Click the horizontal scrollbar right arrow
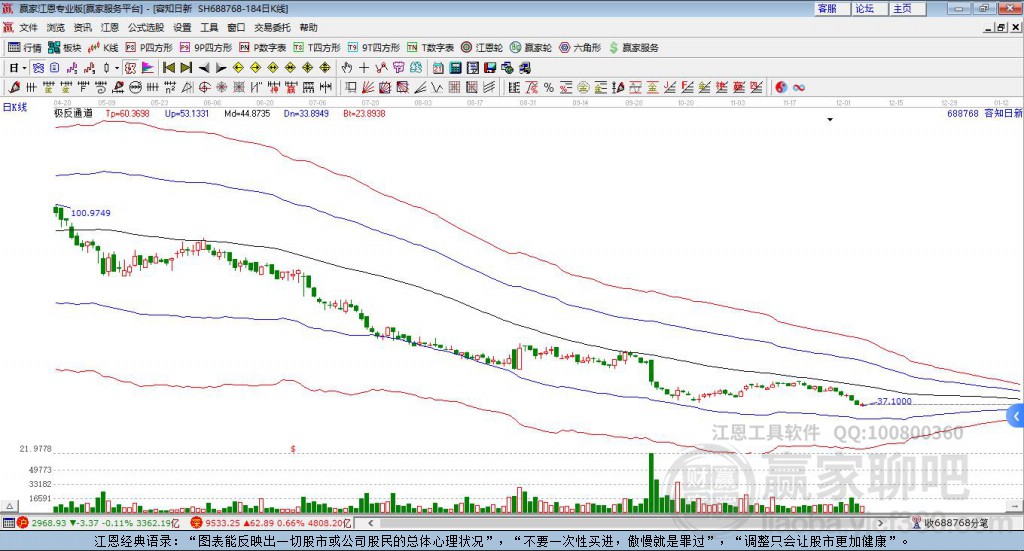 (x=880, y=523)
